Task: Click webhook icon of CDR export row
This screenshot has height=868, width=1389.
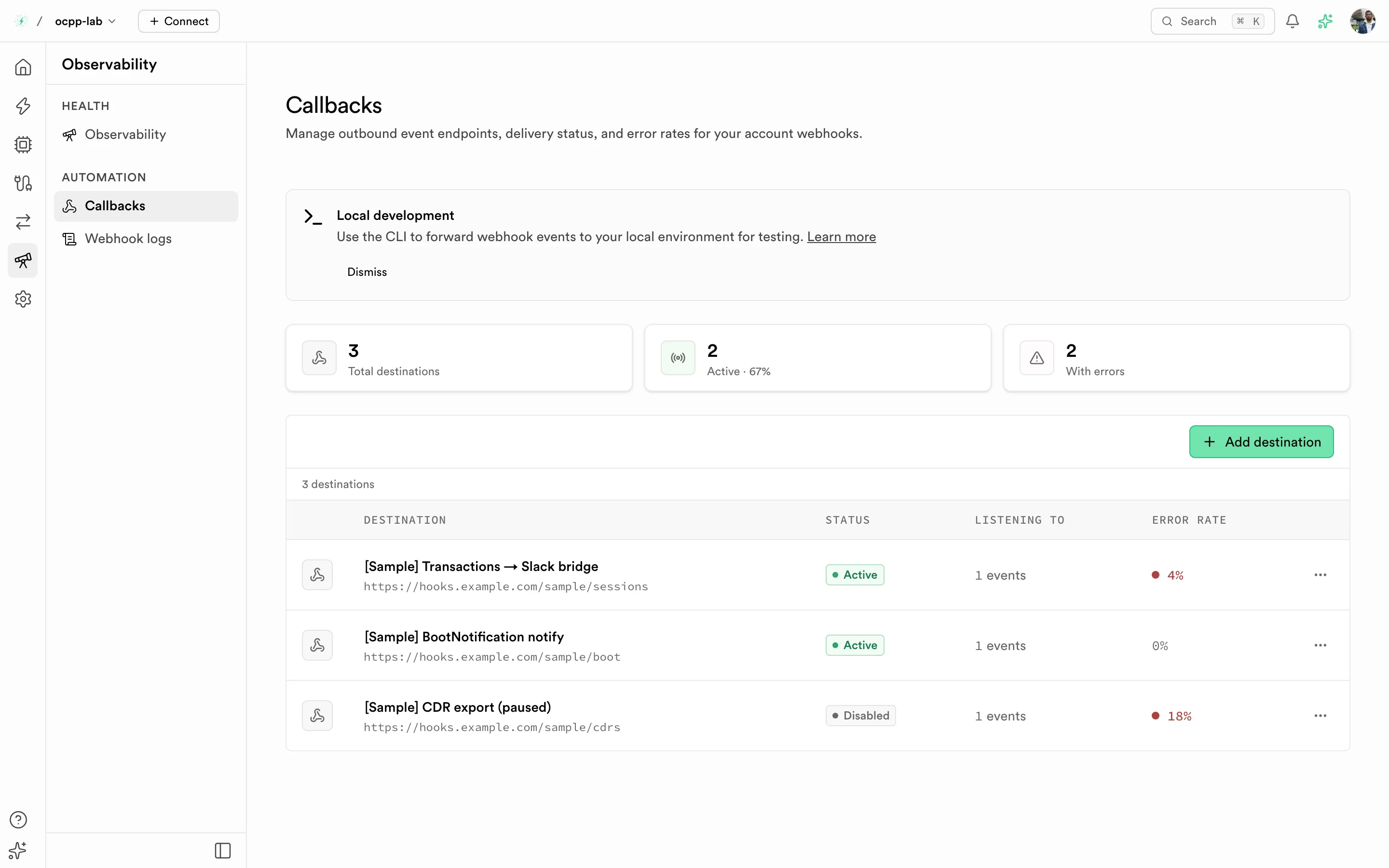Action: [317, 715]
